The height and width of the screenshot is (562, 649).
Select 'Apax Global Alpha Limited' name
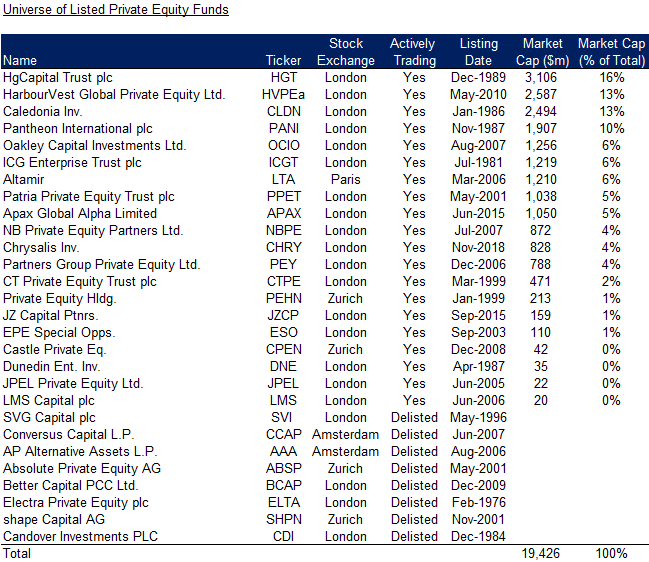[80, 214]
